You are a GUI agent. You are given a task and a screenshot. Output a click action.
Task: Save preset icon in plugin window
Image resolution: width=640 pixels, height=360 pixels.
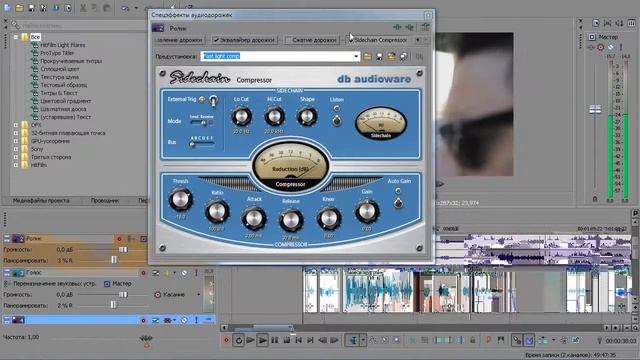tap(379, 56)
